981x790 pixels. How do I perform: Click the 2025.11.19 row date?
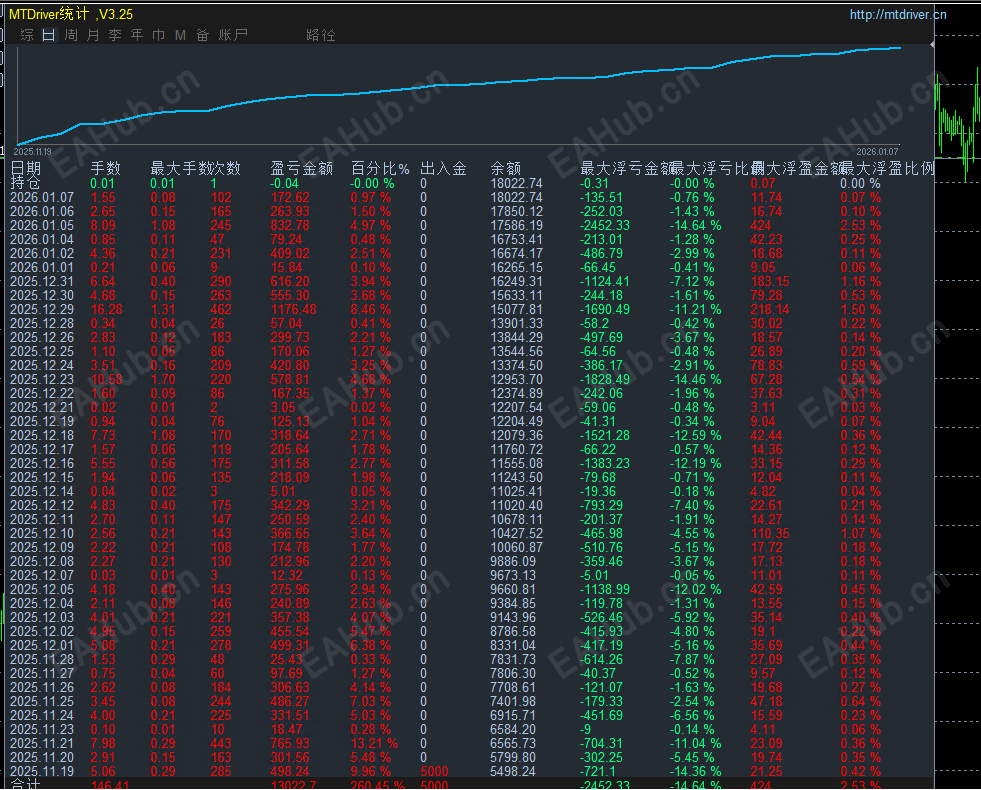coord(41,772)
